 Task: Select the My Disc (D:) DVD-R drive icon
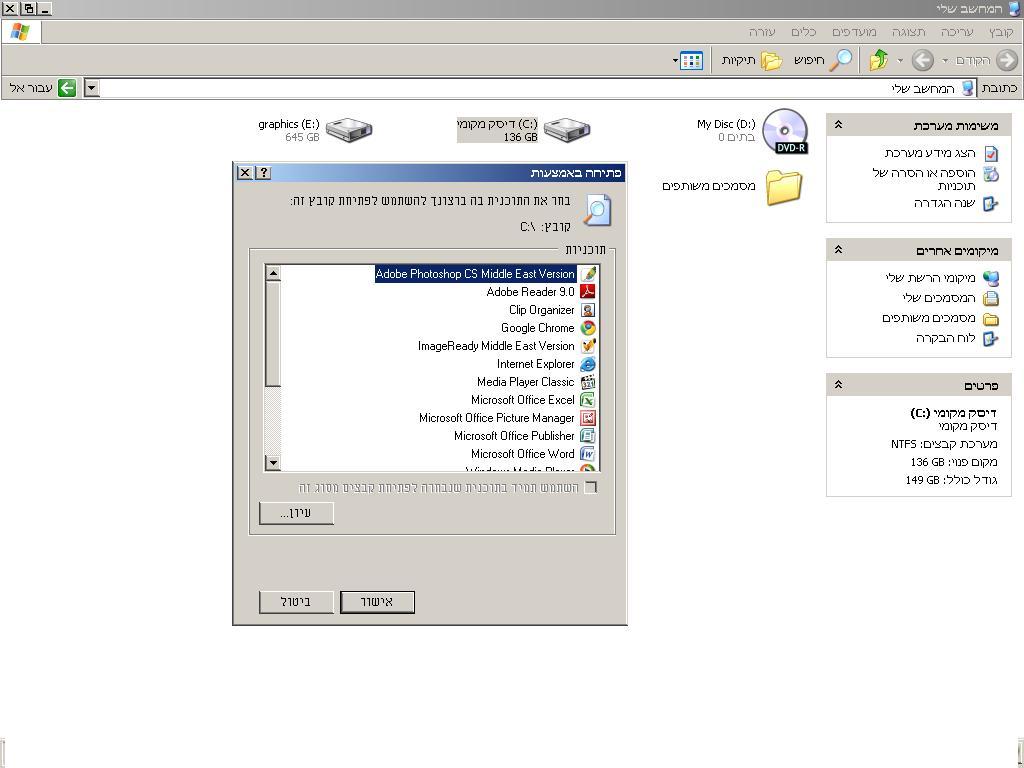pyautogui.click(x=785, y=131)
